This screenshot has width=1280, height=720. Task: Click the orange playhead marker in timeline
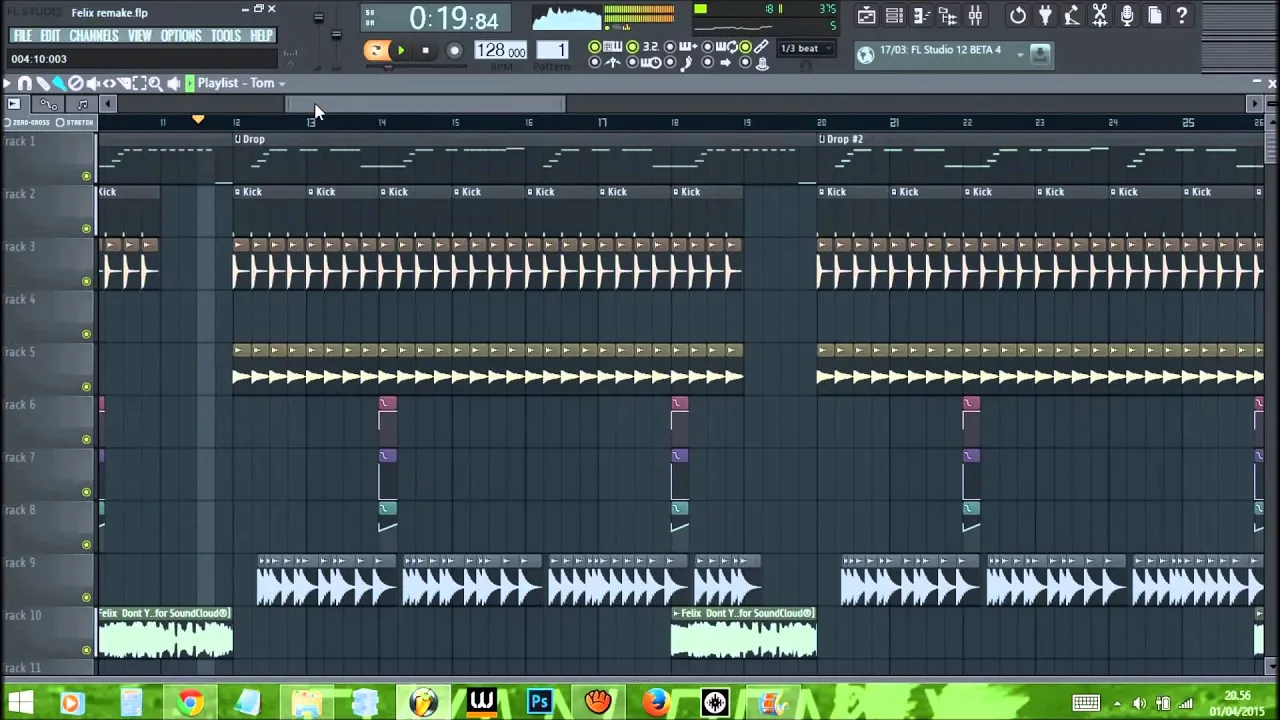click(198, 120)
